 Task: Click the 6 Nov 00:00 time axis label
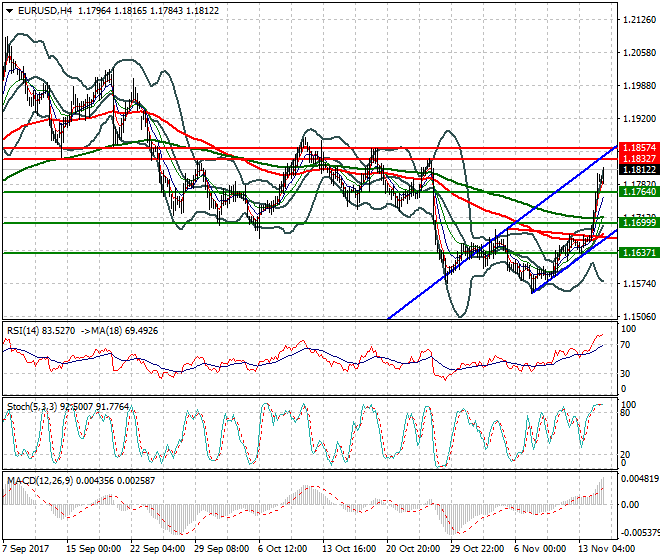pos(540,549)
